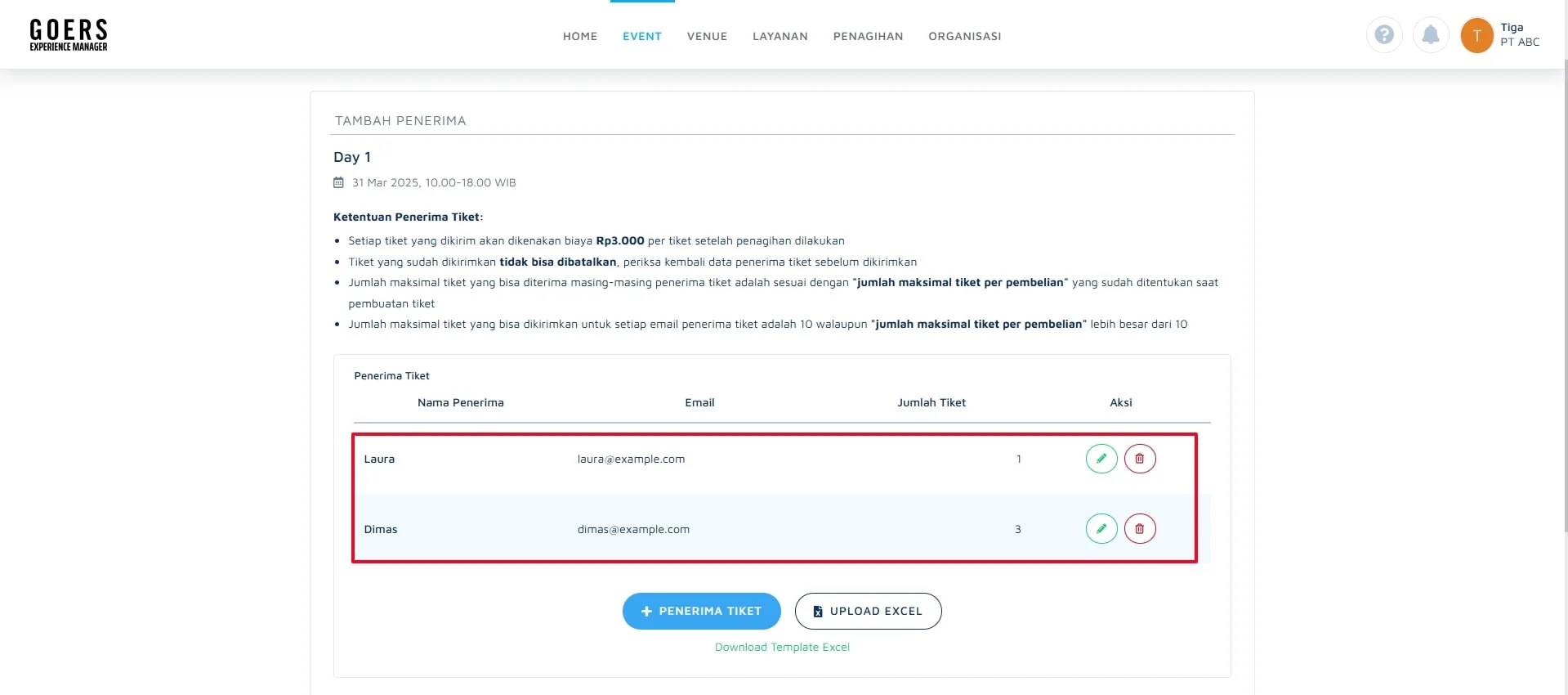Viewport: 1568px width, 695px height.
Task: Open the EVENT menu
Action: click(x=642, y=36)
